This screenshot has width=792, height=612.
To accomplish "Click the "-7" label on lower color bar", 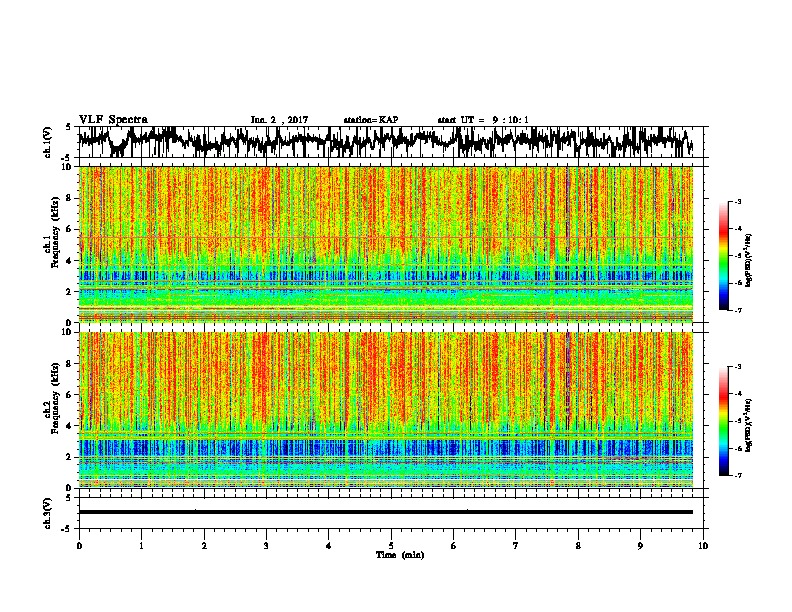I will [738, 475].
